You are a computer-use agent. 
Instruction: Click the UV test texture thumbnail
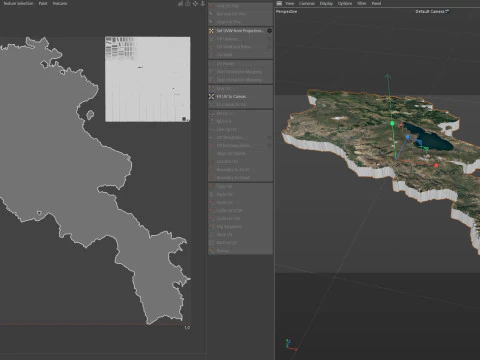[148, 79]
